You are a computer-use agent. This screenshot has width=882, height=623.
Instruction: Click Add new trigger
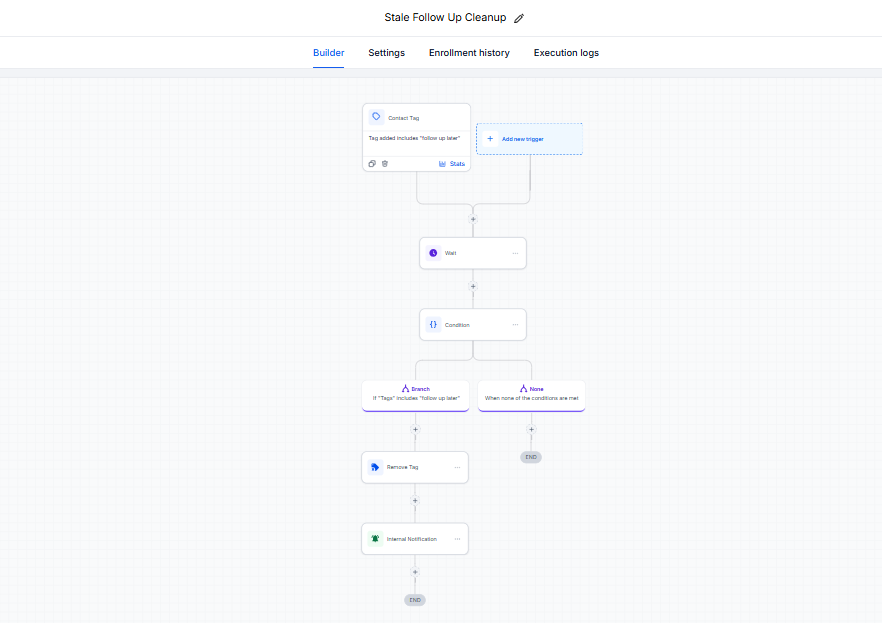(x=529, y=139)
